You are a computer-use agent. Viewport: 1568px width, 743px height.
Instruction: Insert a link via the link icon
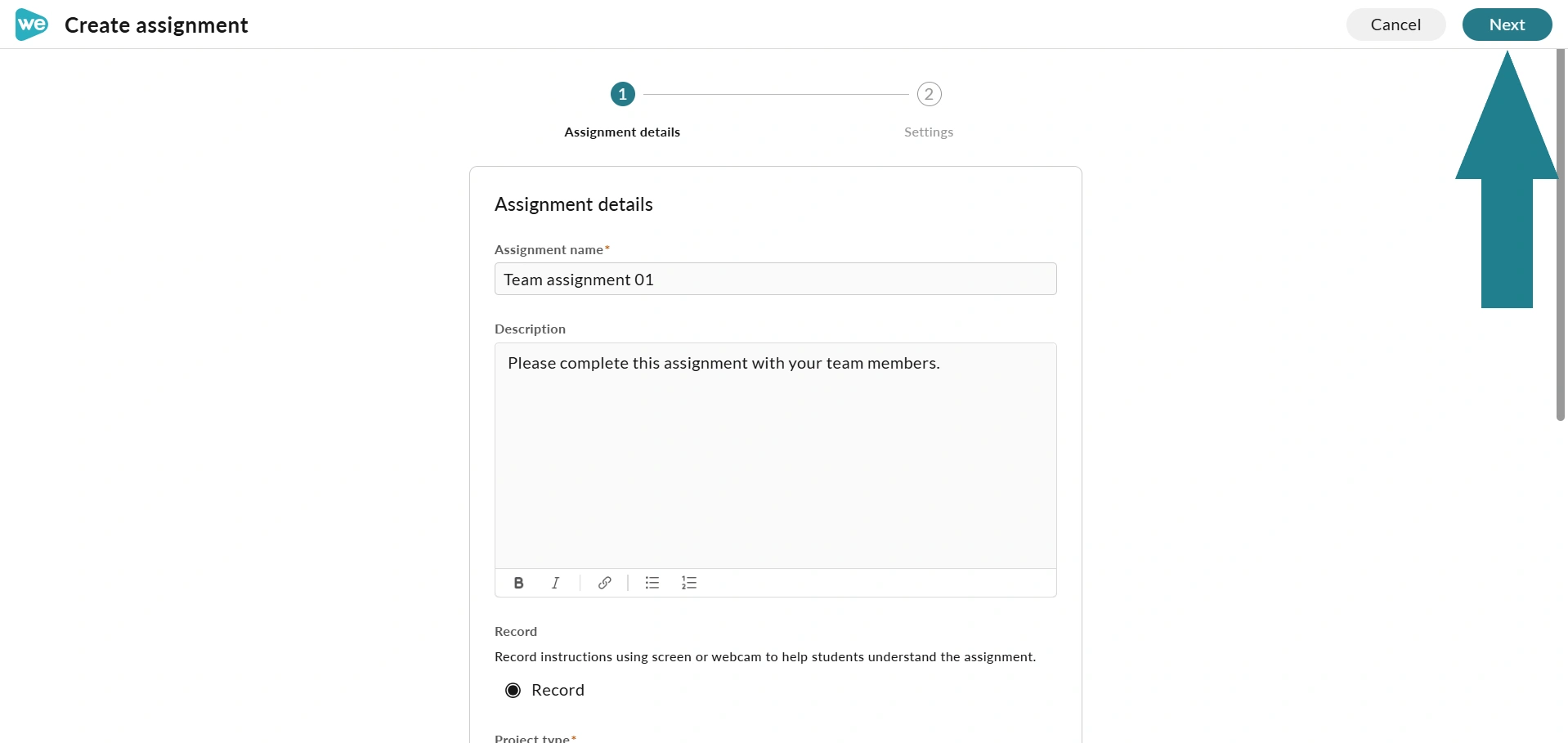click(x=604, y=583)
